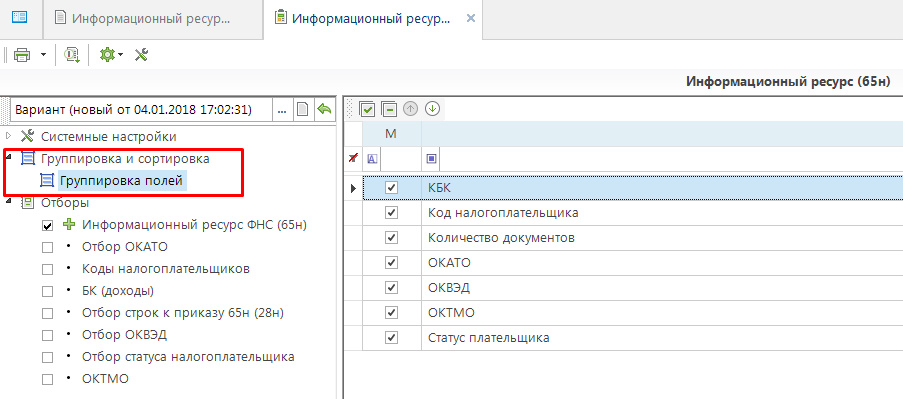The width and height of the screenshot is (903, 399).
Task: Select Коды налогоплательщиков label
Action: click(166, 269)
